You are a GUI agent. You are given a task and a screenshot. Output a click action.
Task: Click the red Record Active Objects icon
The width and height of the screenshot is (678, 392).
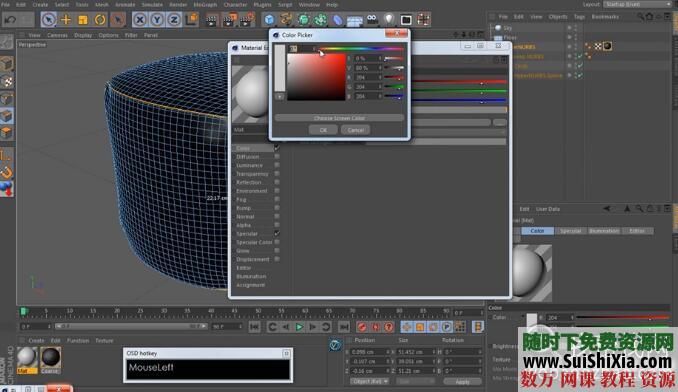(362, 327)
